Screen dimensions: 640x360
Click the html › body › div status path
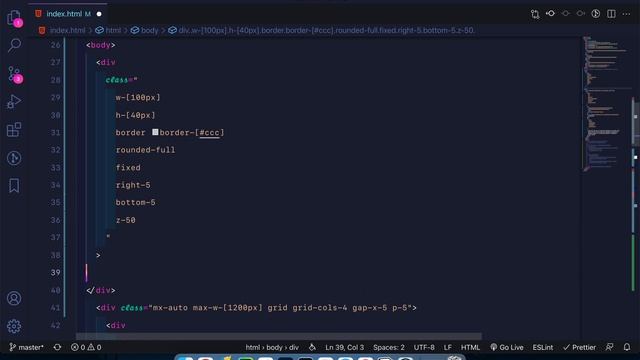pos(272,347)
